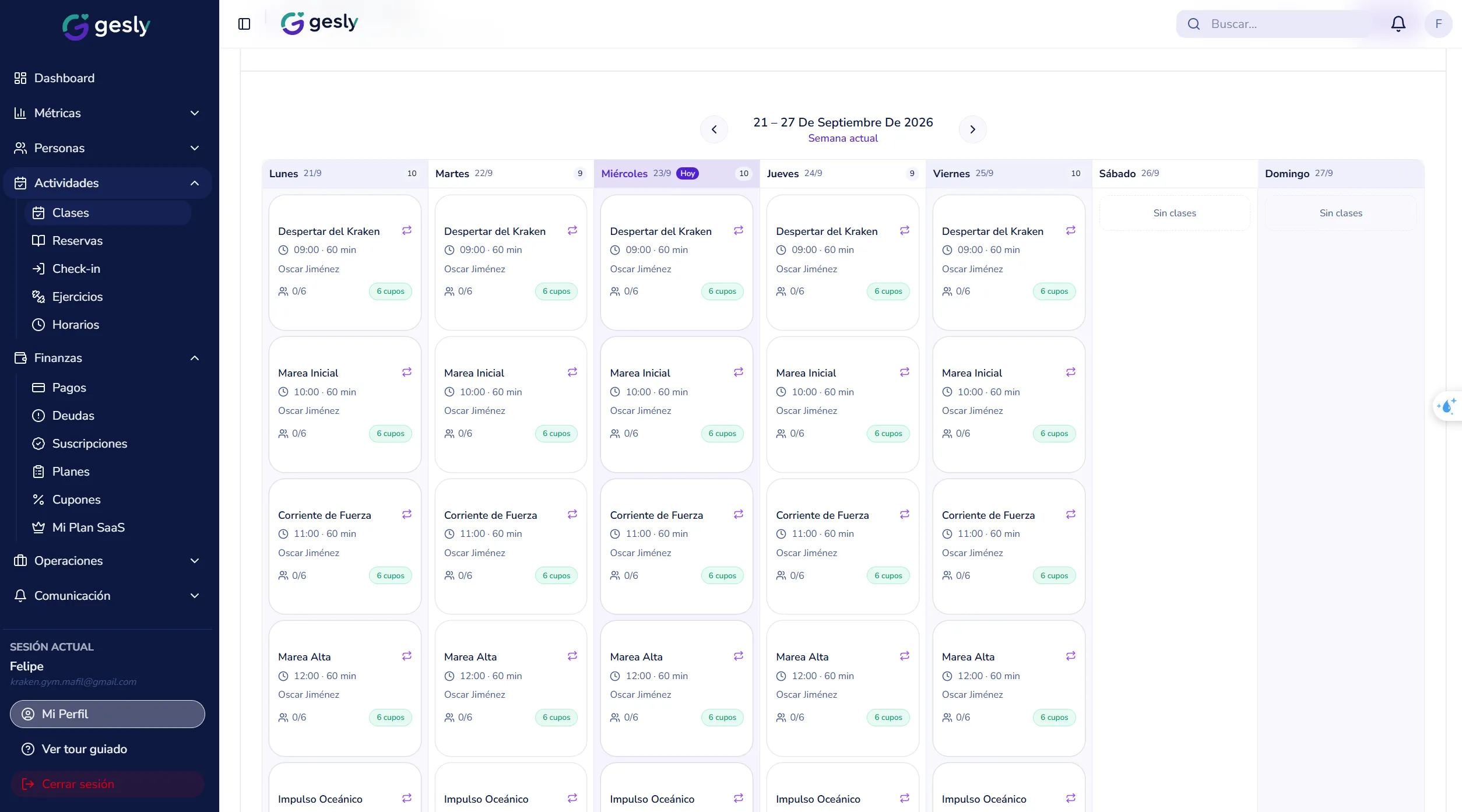
Task: Open Viernes Corriente de Fuerza class card
Action: [x=1008, y=546]
